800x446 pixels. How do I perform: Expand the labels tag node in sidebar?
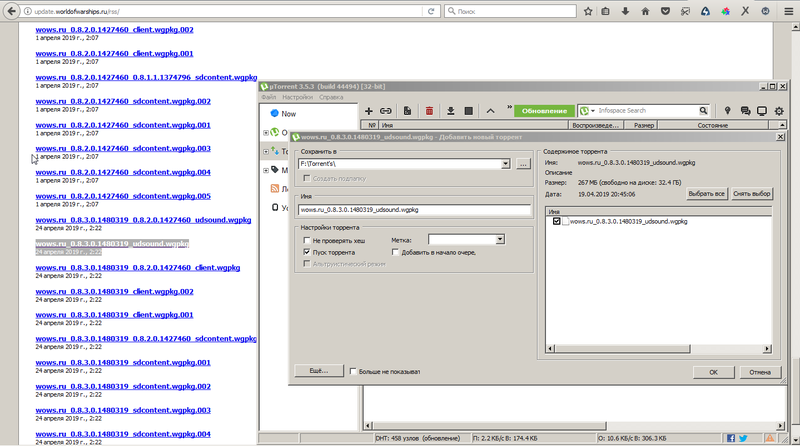pyautogui.click(x=266, y=170)
